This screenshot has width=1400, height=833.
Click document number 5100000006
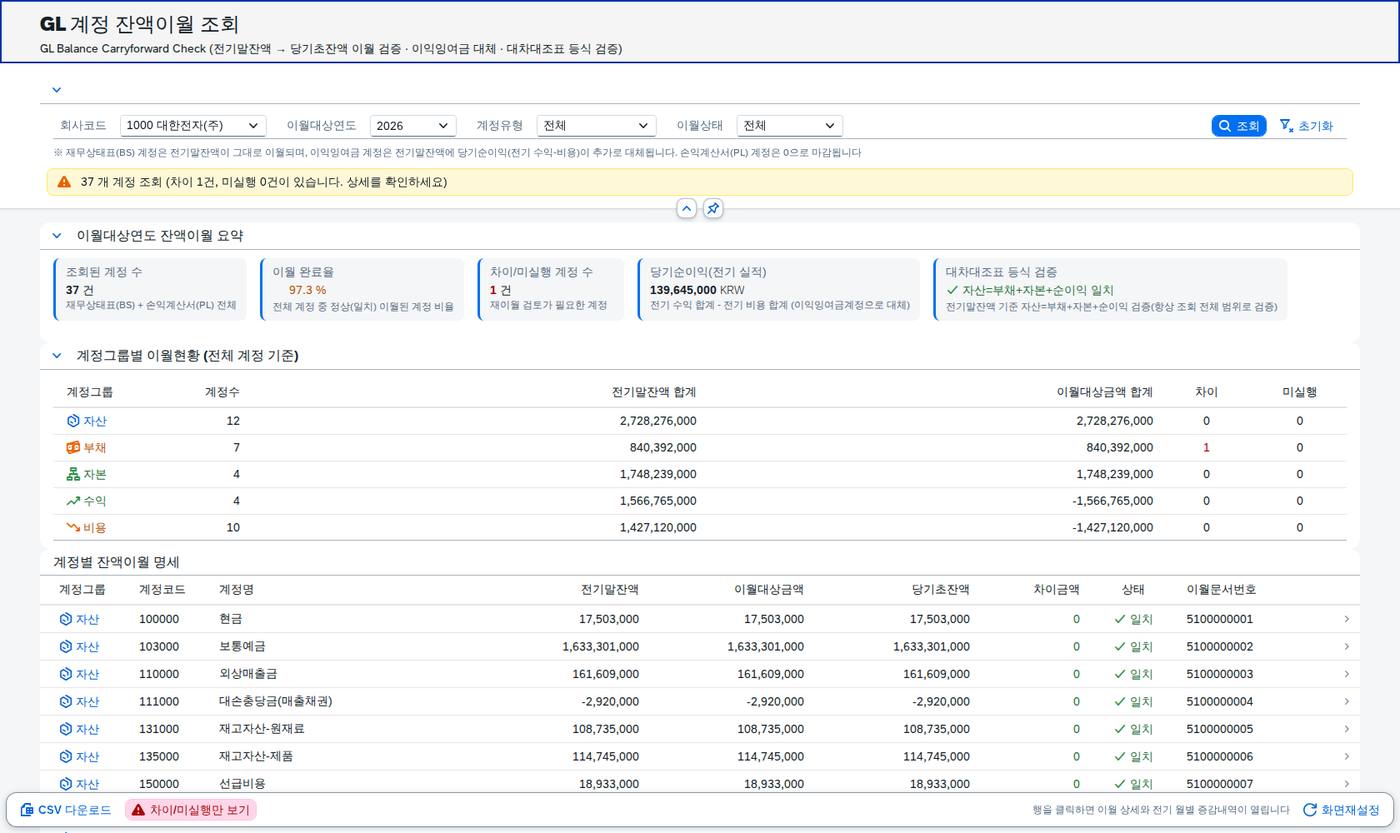pos(1219,757)
